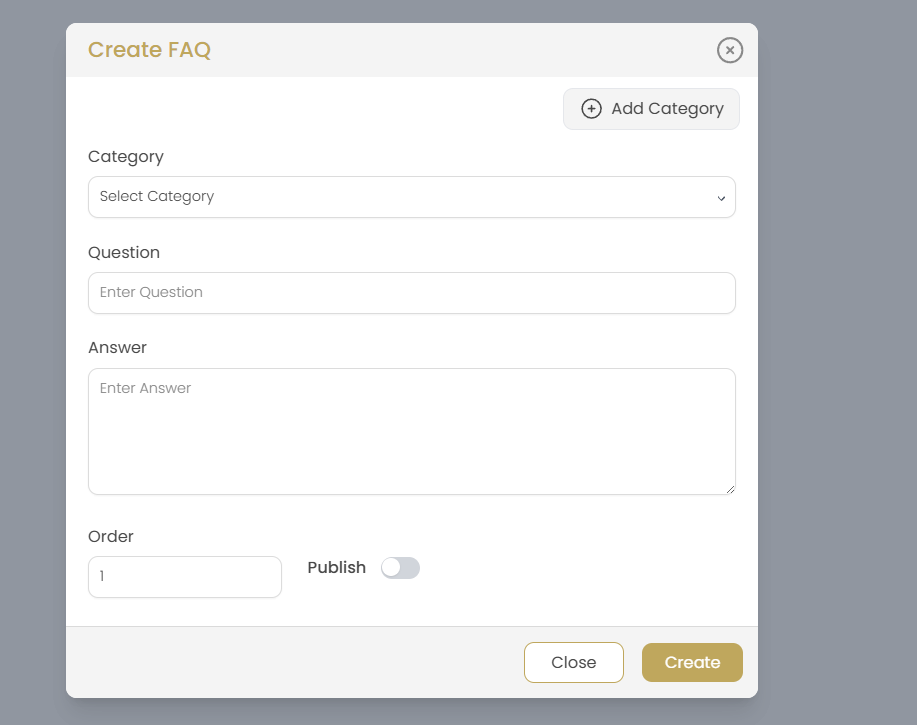Click the circled plus icon beside Add Category
The height and width of the screenshot is (725, 917).
pyautogui.click(x=591, y=108)
